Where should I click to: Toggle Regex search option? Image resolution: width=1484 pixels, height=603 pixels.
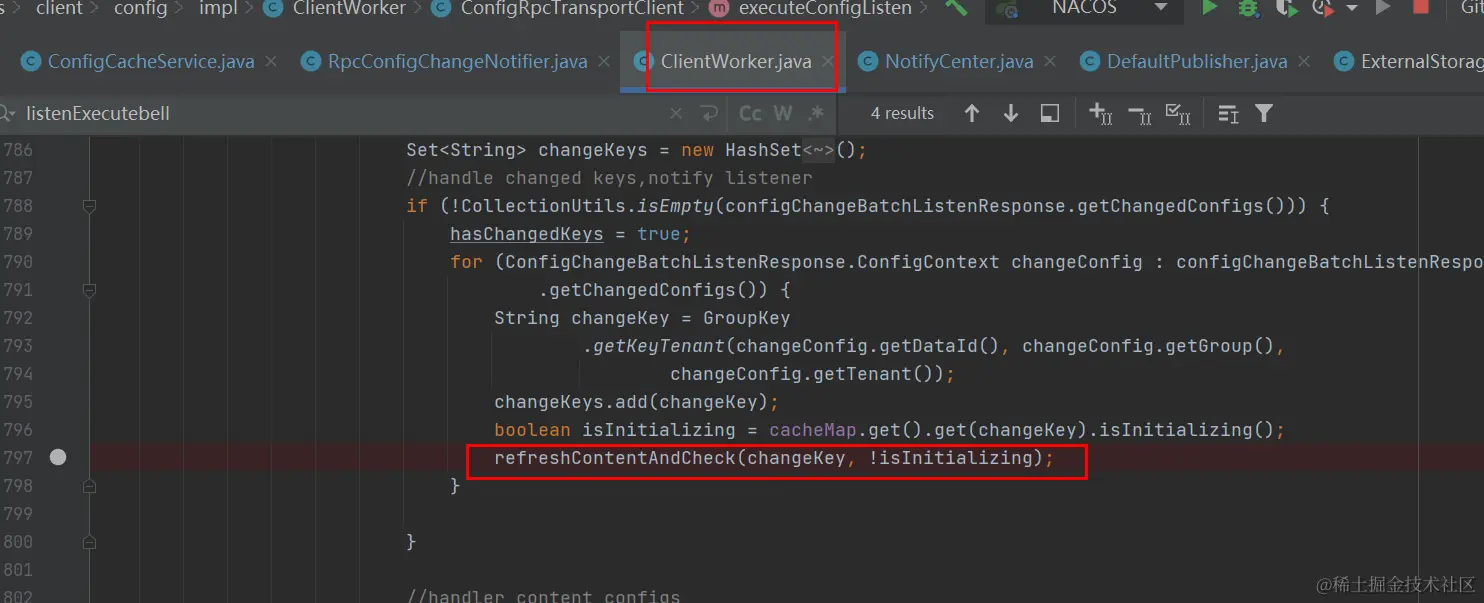(x=817, y=113)
